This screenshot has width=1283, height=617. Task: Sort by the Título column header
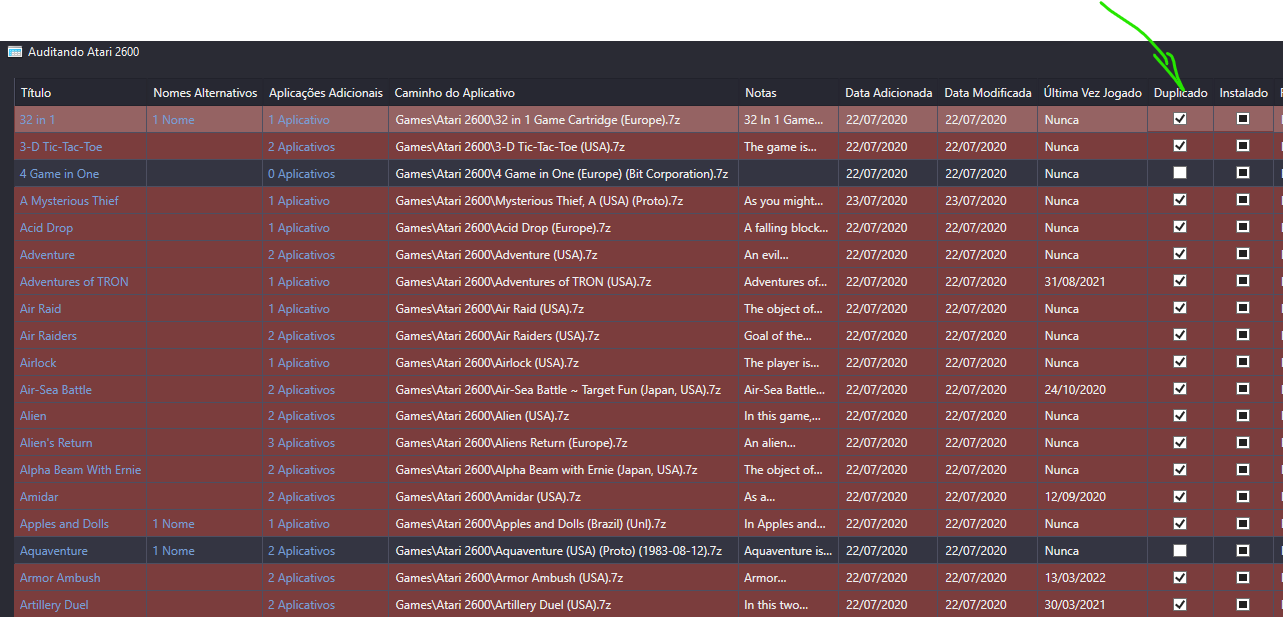coord(36,93)
